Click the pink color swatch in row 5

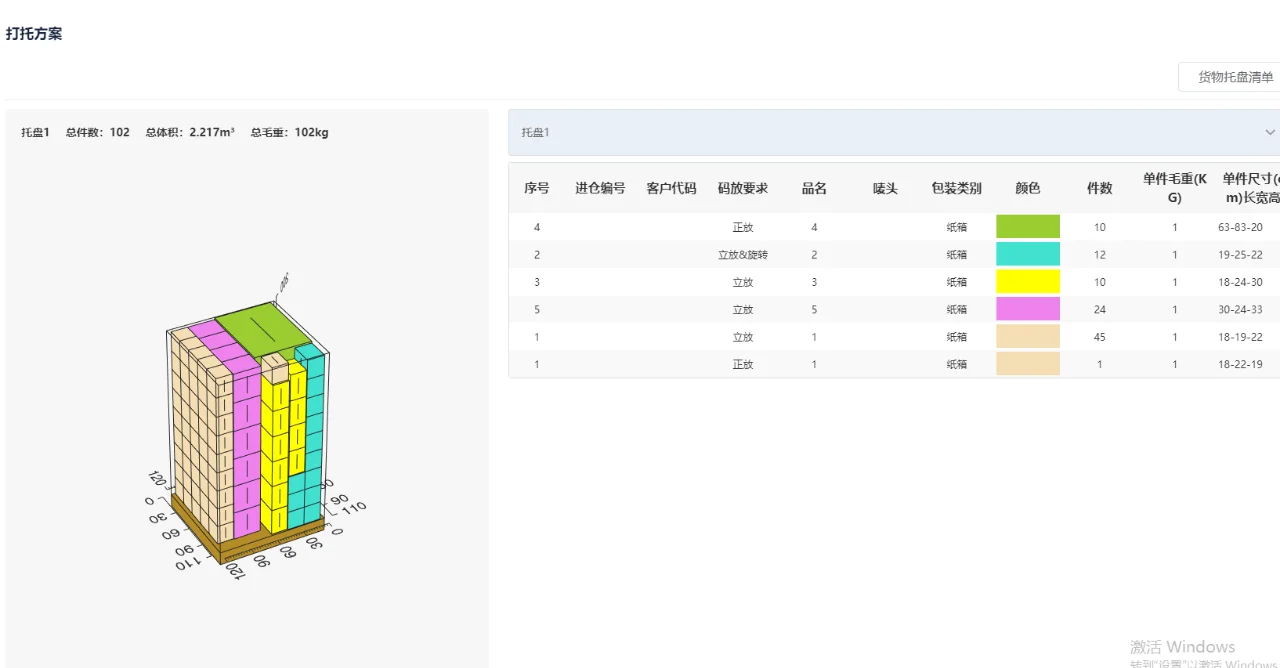tap(1027, 309)
